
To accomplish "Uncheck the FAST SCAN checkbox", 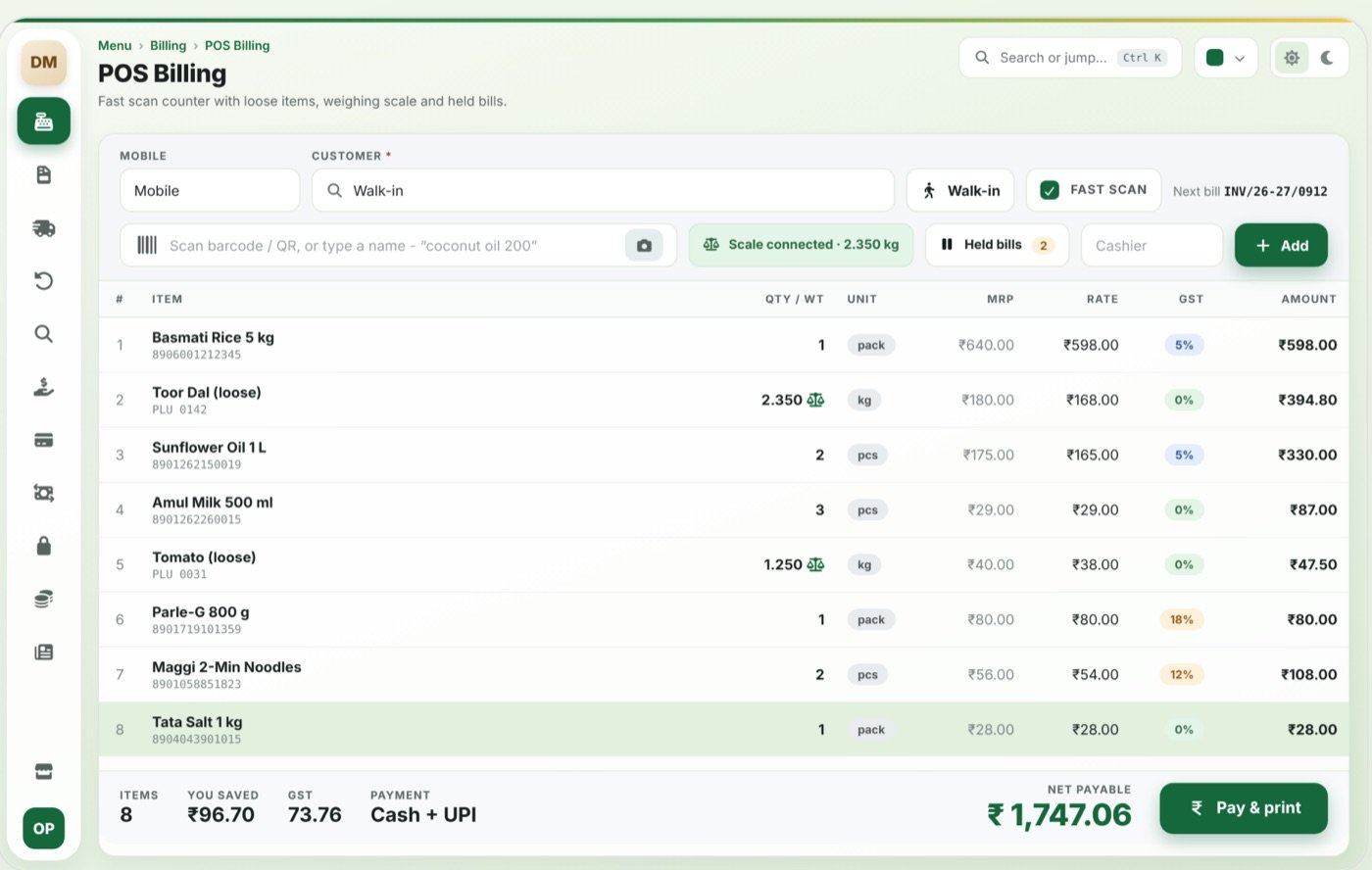I will pos(1049,190).
